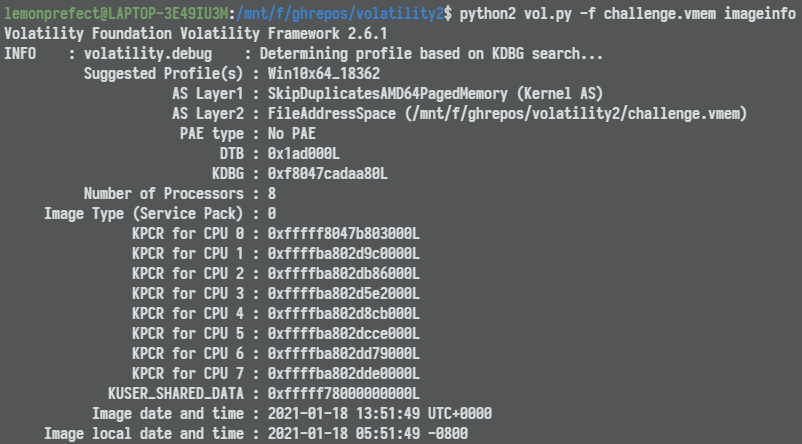Click the DTB value 0x1ad000L
This screenshot has width=802, height=444.
click(303, 153)
